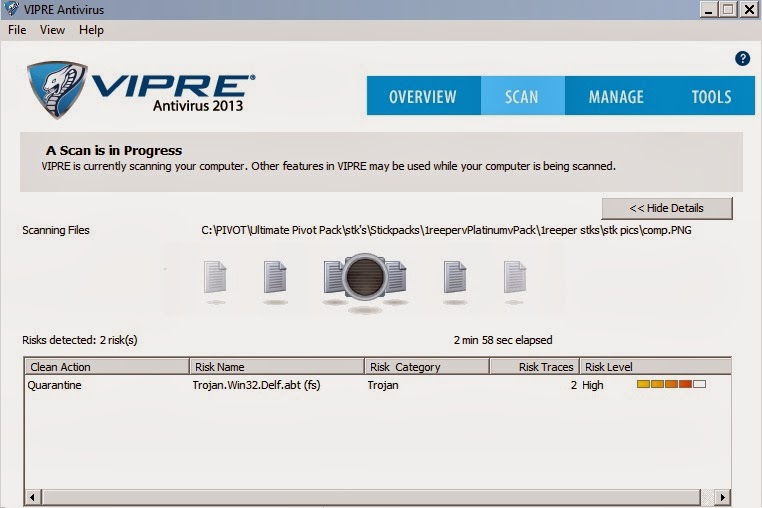Screen dimensions: 762x508
Task: Click the Trojan risk category cell
Action: click(383, 385)
